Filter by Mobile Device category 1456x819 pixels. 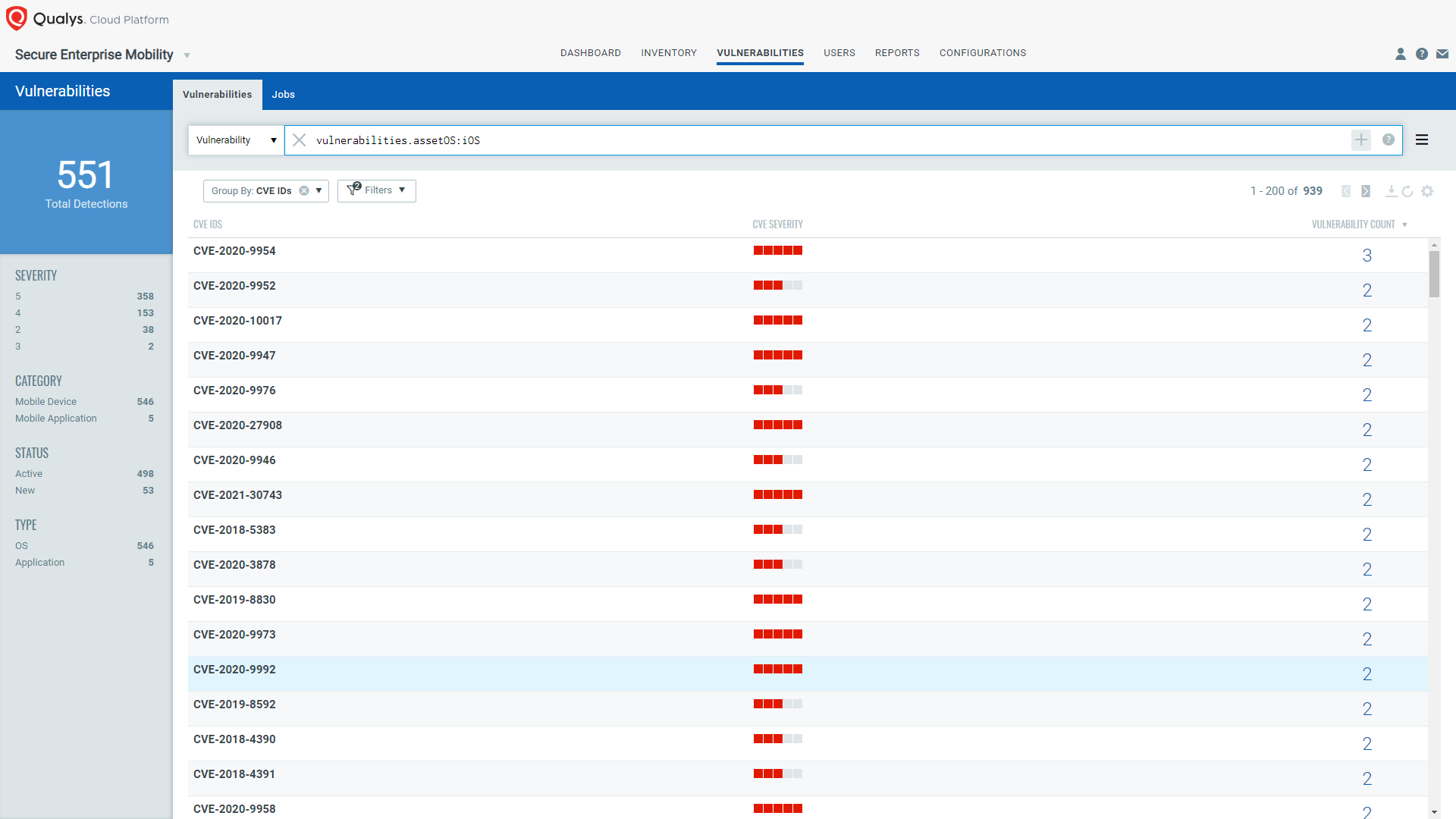click(84, 402)
